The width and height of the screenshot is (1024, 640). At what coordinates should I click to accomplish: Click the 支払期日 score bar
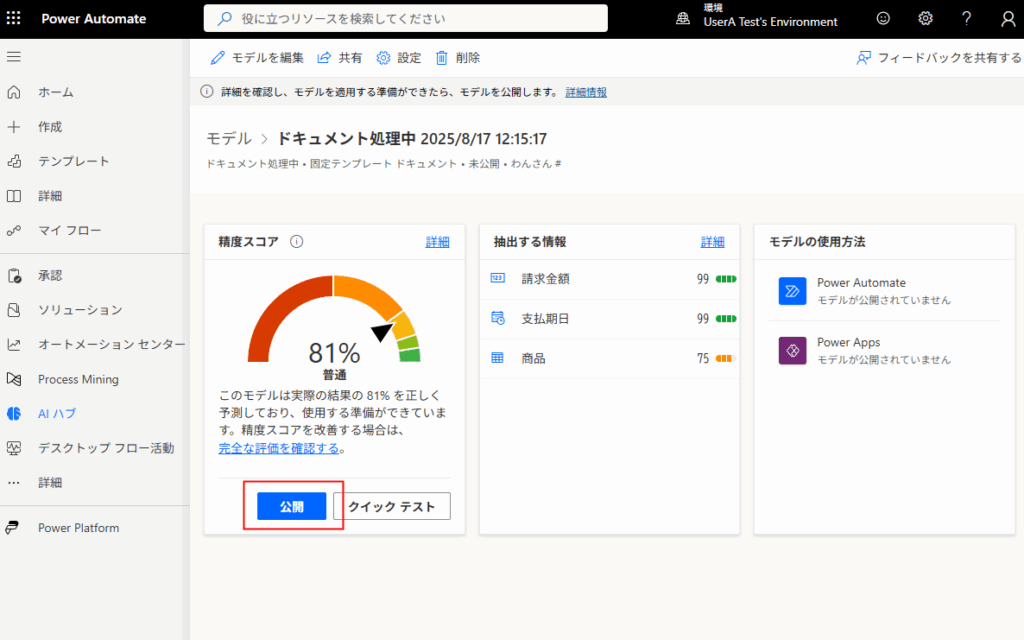click(726, 319)
